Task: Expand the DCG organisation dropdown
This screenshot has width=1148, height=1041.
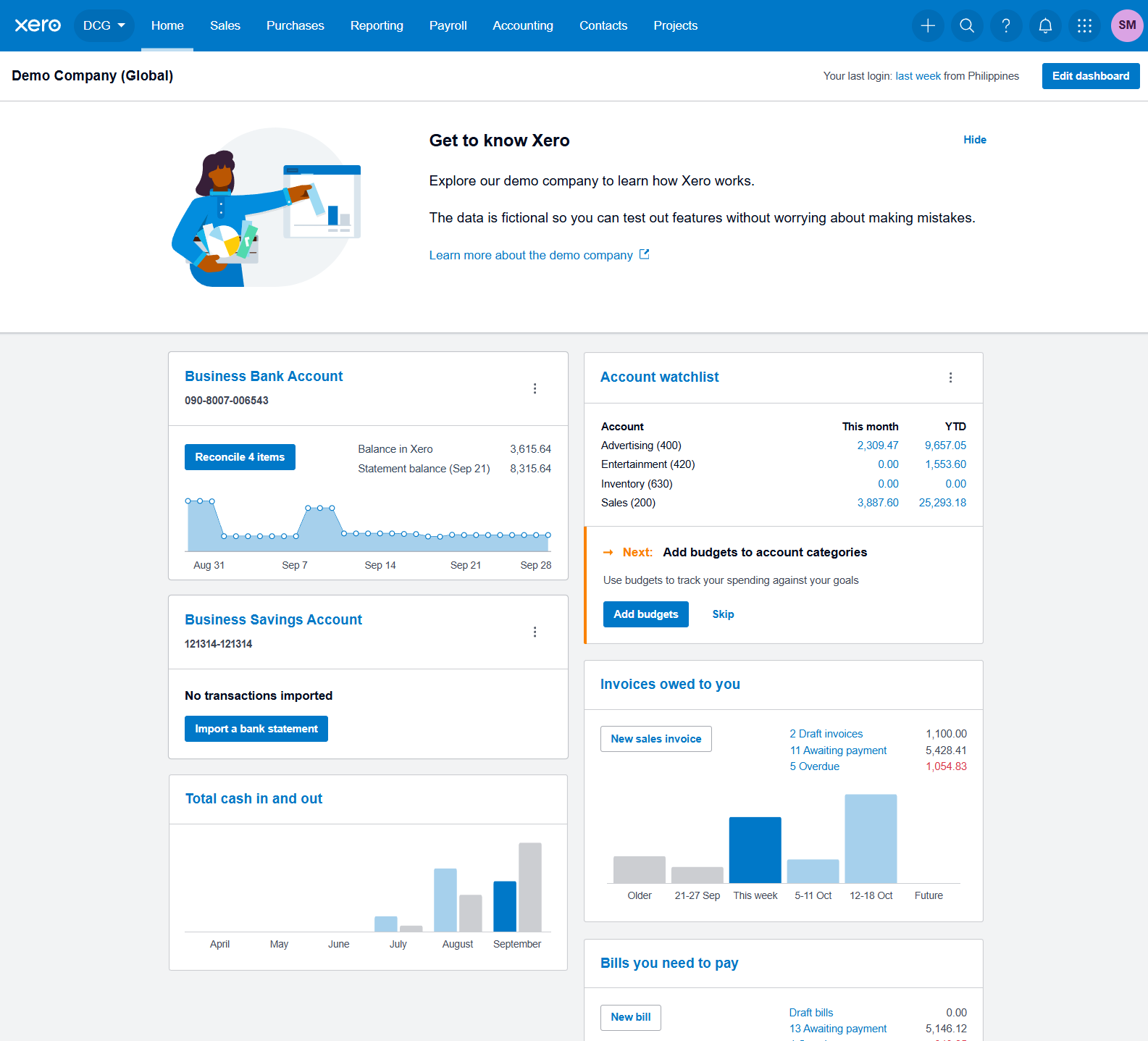Action: 104,25
